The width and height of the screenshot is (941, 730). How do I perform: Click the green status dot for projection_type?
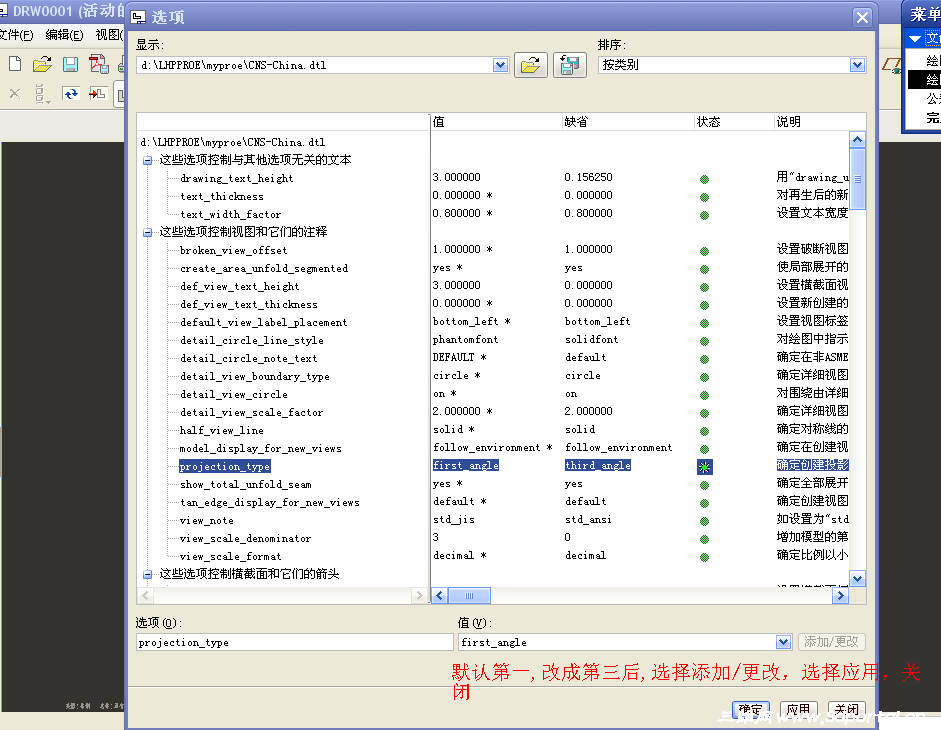point(704,465)
